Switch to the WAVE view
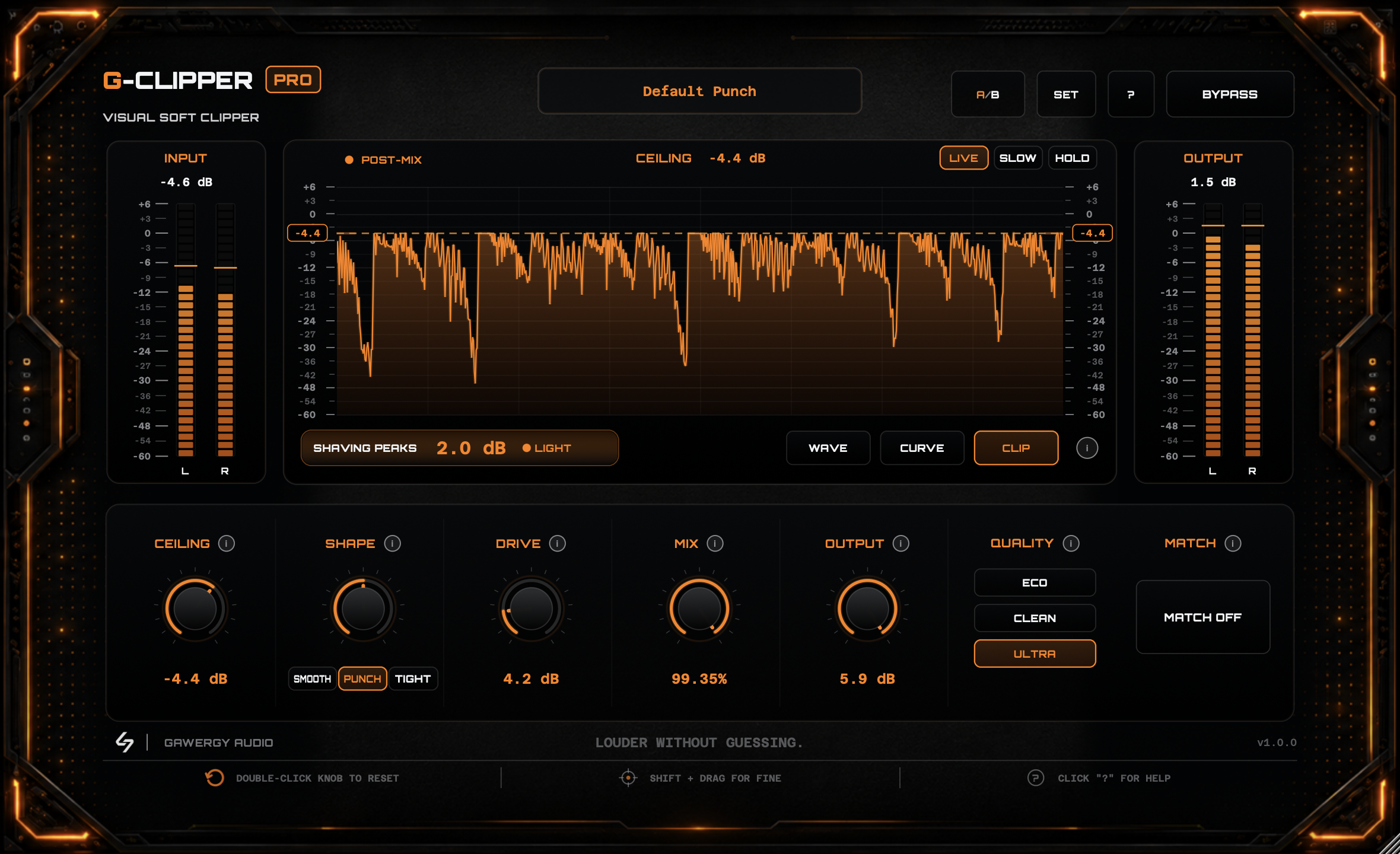 (828, 448)
